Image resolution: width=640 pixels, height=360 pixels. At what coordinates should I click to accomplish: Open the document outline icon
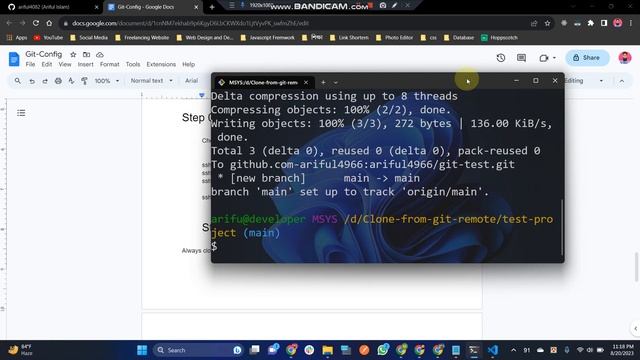21,113
